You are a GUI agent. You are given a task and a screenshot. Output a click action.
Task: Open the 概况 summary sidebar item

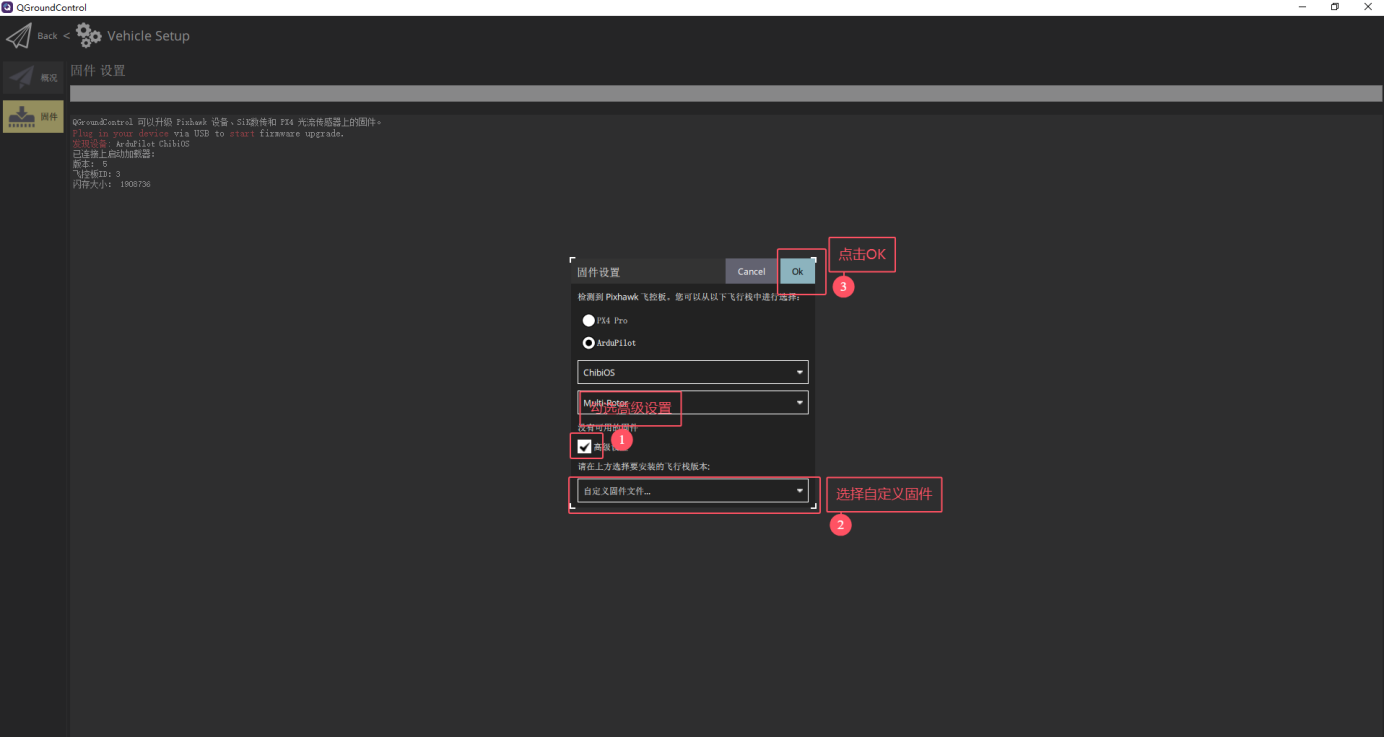tap(33, 77)
